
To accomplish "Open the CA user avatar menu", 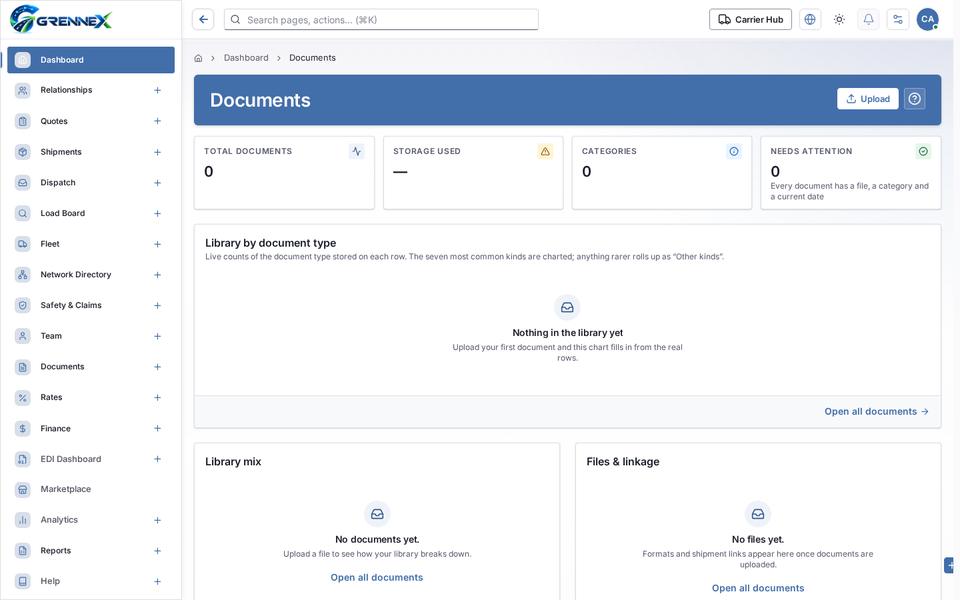I will 928,20.
